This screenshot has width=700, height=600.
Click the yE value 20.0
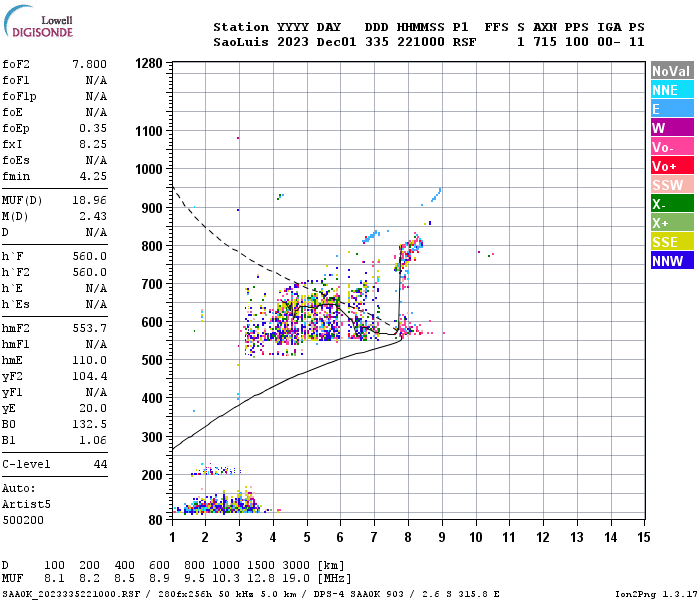point(93,408)
